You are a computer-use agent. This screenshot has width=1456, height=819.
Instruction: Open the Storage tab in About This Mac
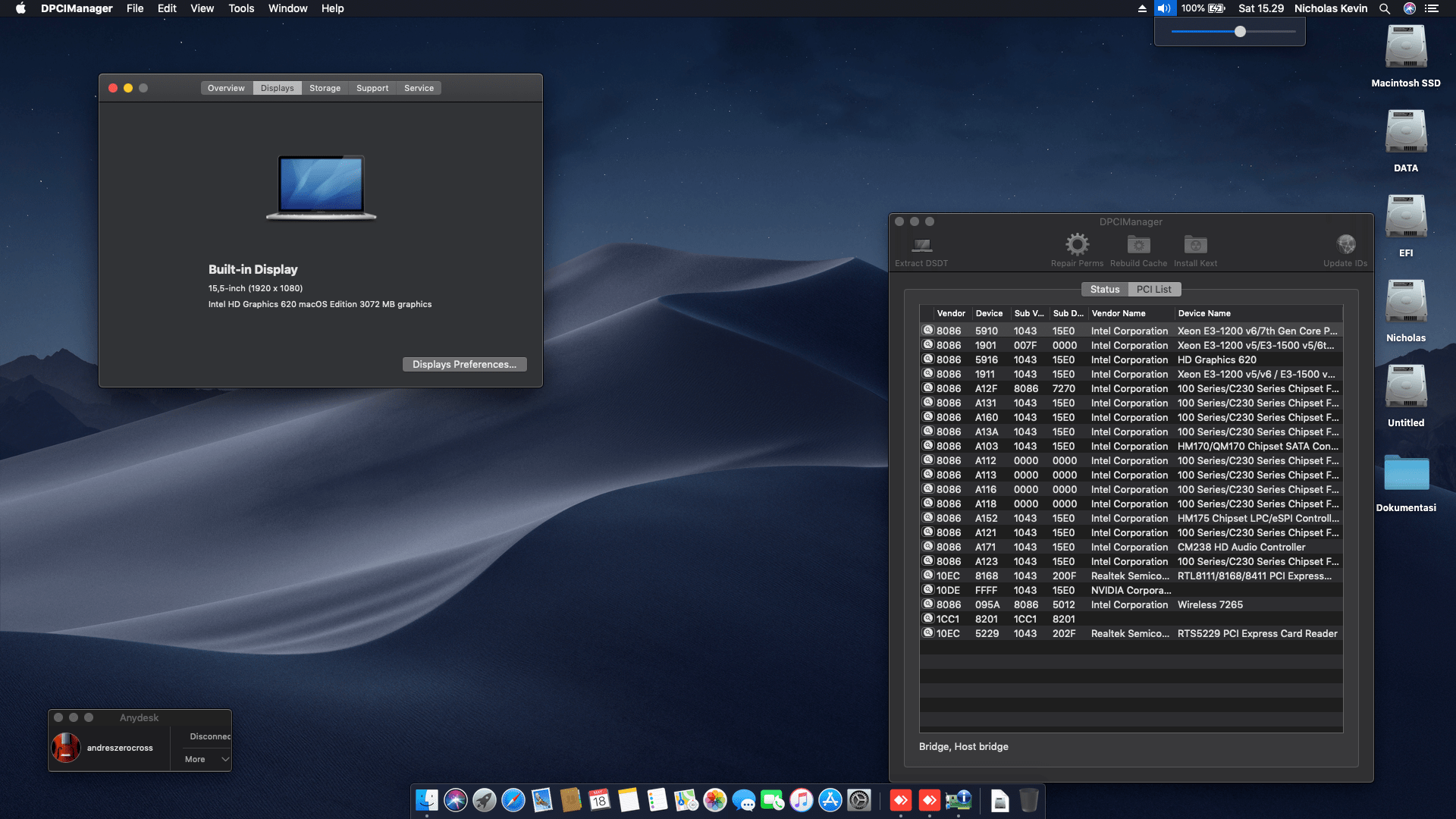[325, 88]
